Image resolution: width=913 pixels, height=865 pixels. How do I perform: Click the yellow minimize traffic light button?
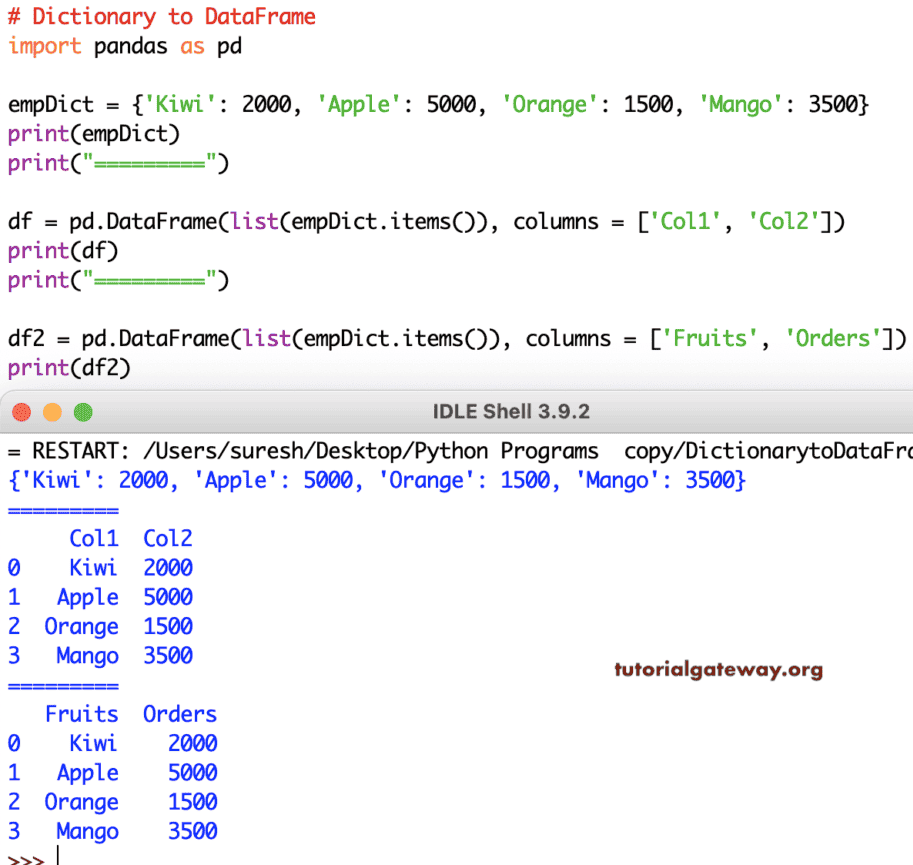(x=52, y=412)
